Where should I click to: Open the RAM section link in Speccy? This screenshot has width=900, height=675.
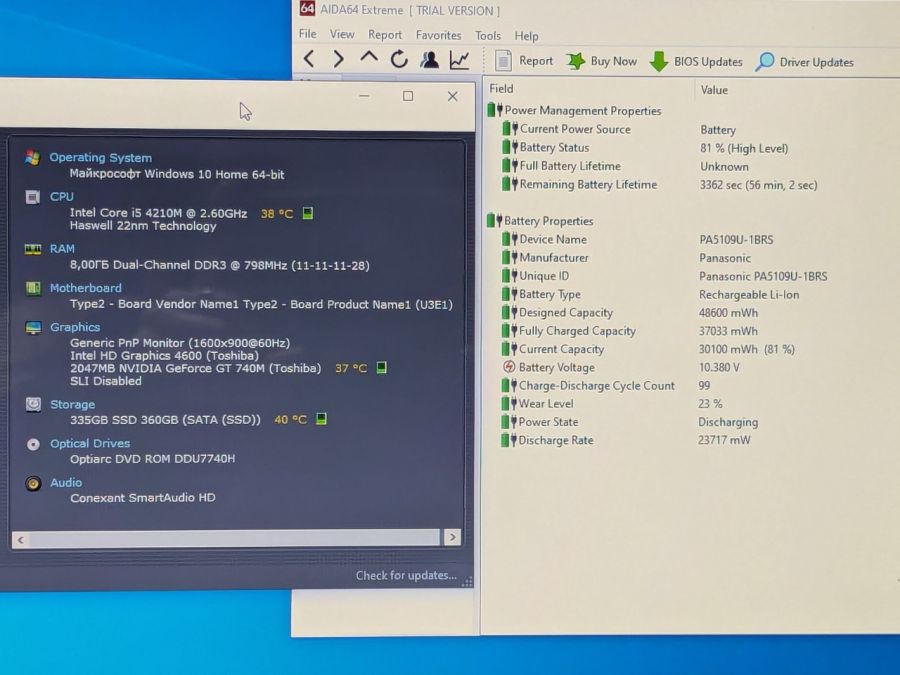62,249
